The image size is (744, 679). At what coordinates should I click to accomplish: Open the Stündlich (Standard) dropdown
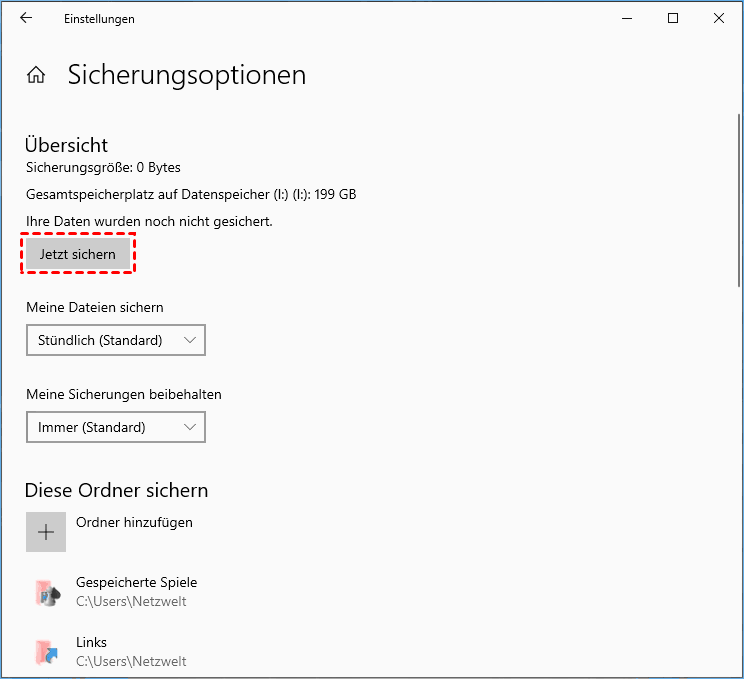pos(115,340)
